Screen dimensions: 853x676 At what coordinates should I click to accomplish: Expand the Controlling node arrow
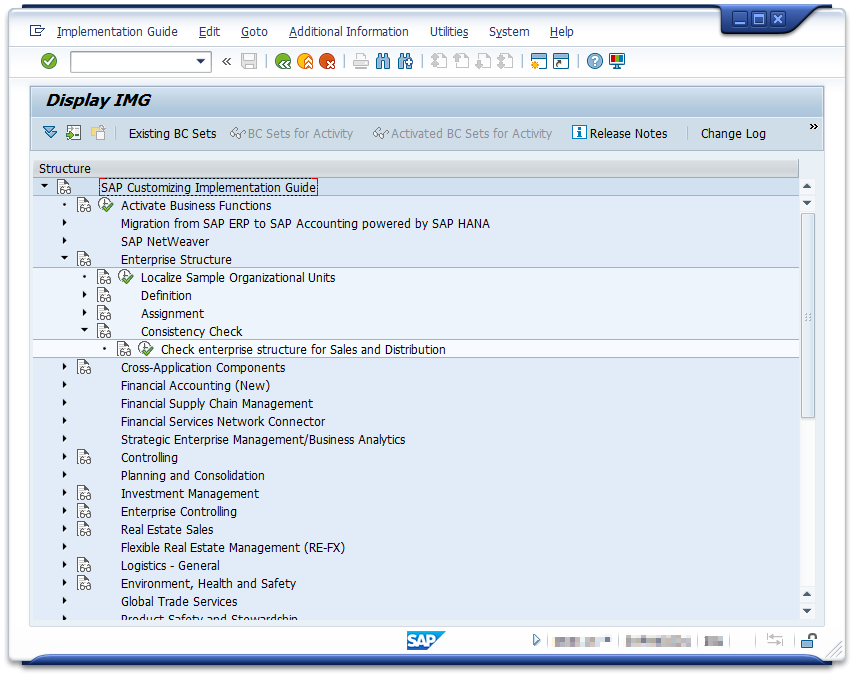pyautogui.click(x=65, y=457)
